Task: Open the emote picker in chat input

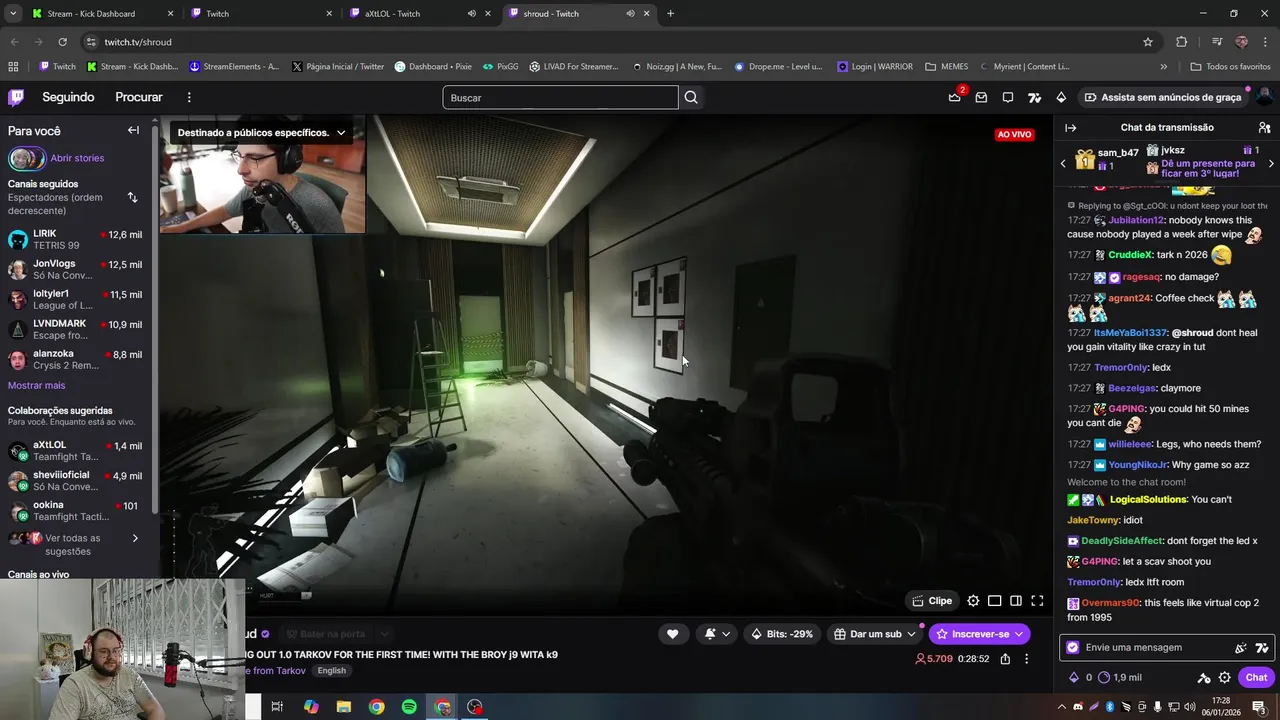Action: click(1241, 647)
